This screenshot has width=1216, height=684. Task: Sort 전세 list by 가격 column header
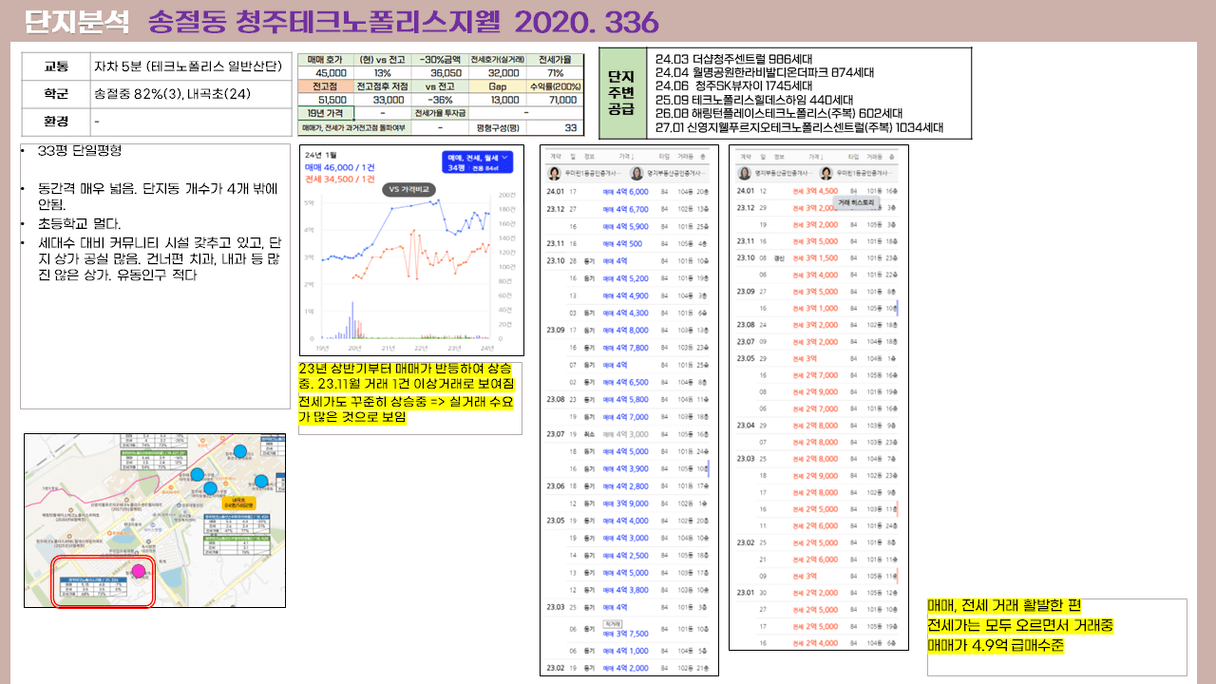point(816,157)
